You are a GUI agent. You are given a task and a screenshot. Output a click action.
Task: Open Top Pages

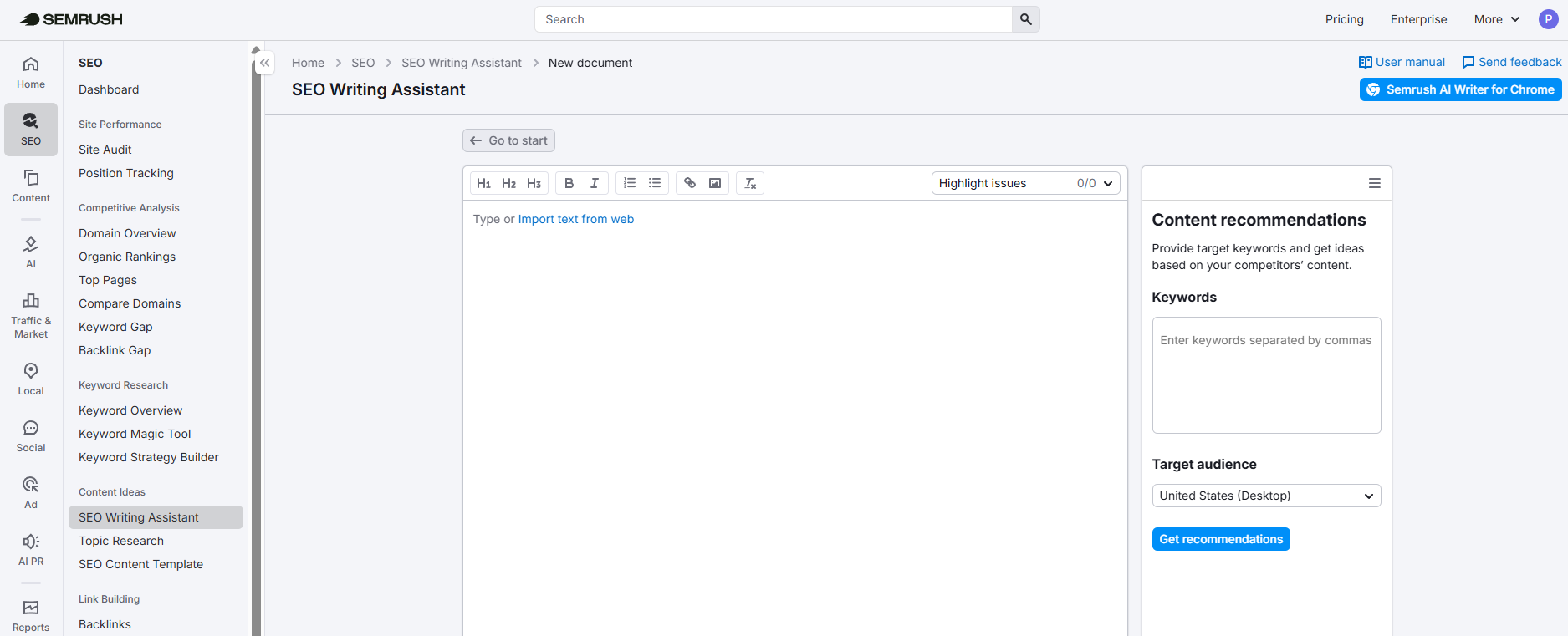tap(108, 280)
